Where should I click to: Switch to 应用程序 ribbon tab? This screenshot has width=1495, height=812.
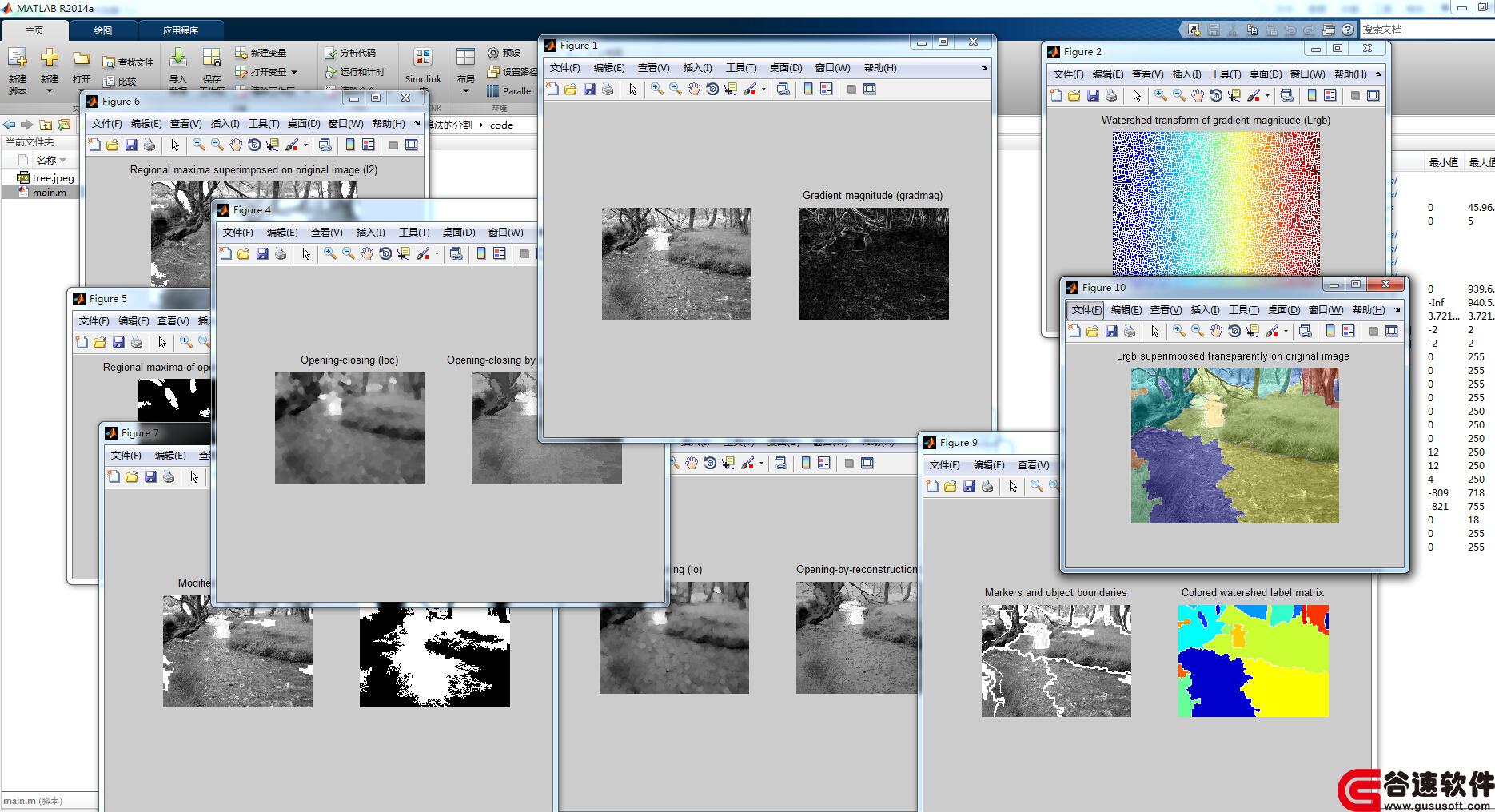pos(181,30)
